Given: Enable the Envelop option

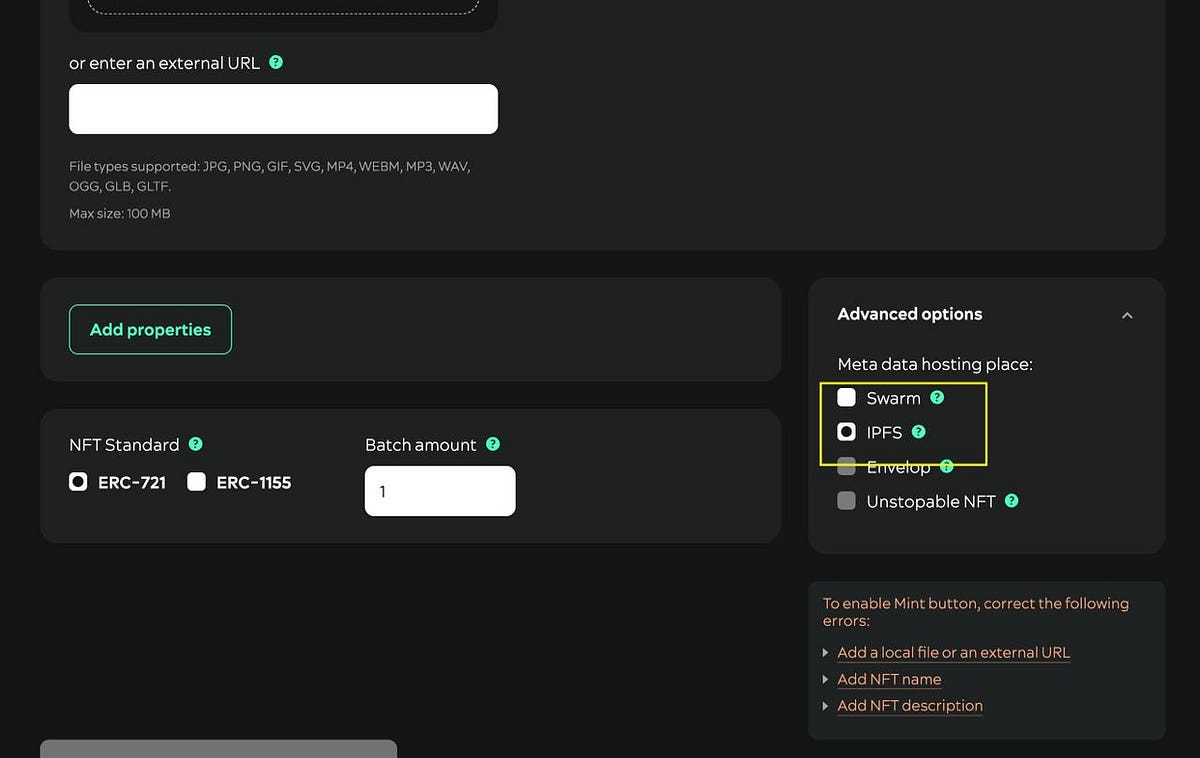Looking at the screenshot, I should click(x=846, y=466).
